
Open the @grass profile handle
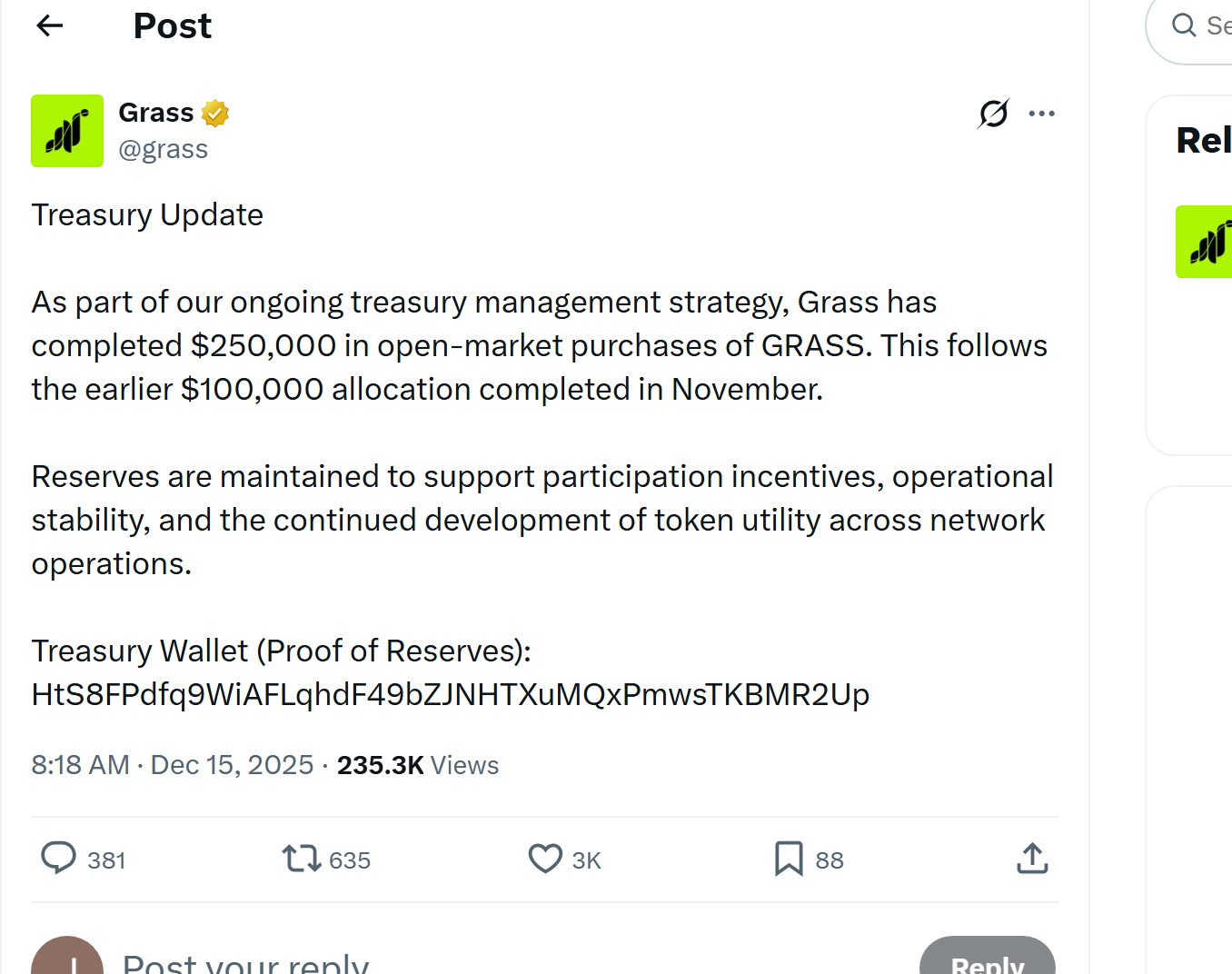[164, 148]
